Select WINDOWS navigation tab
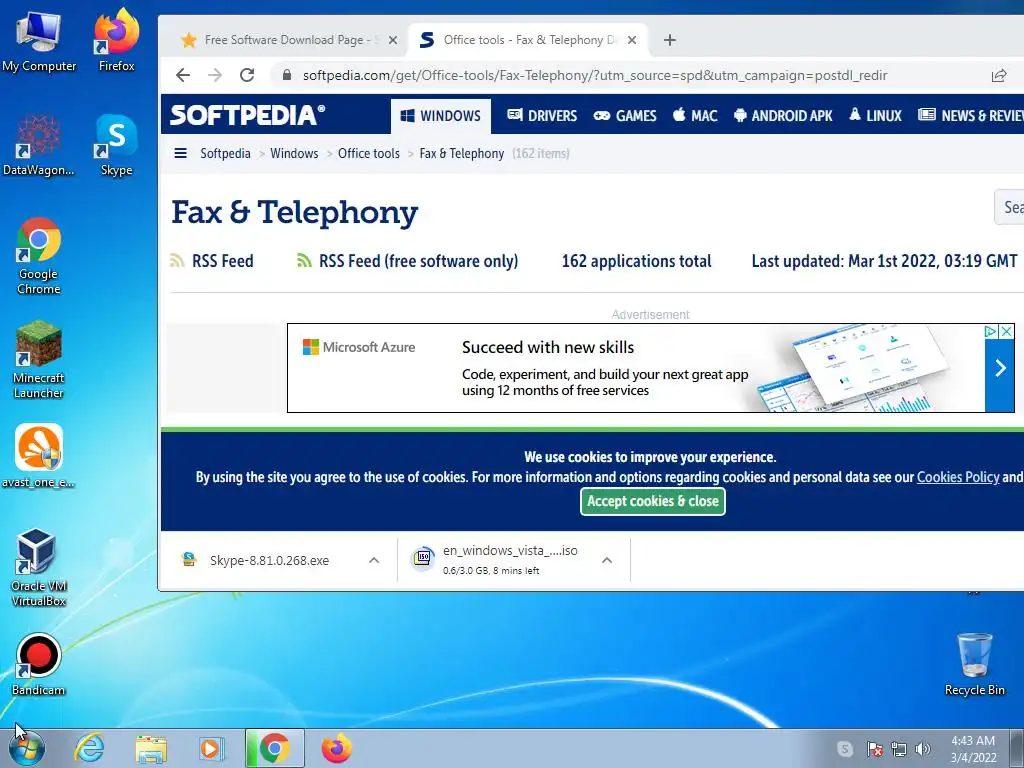 [x=441, y=116]
